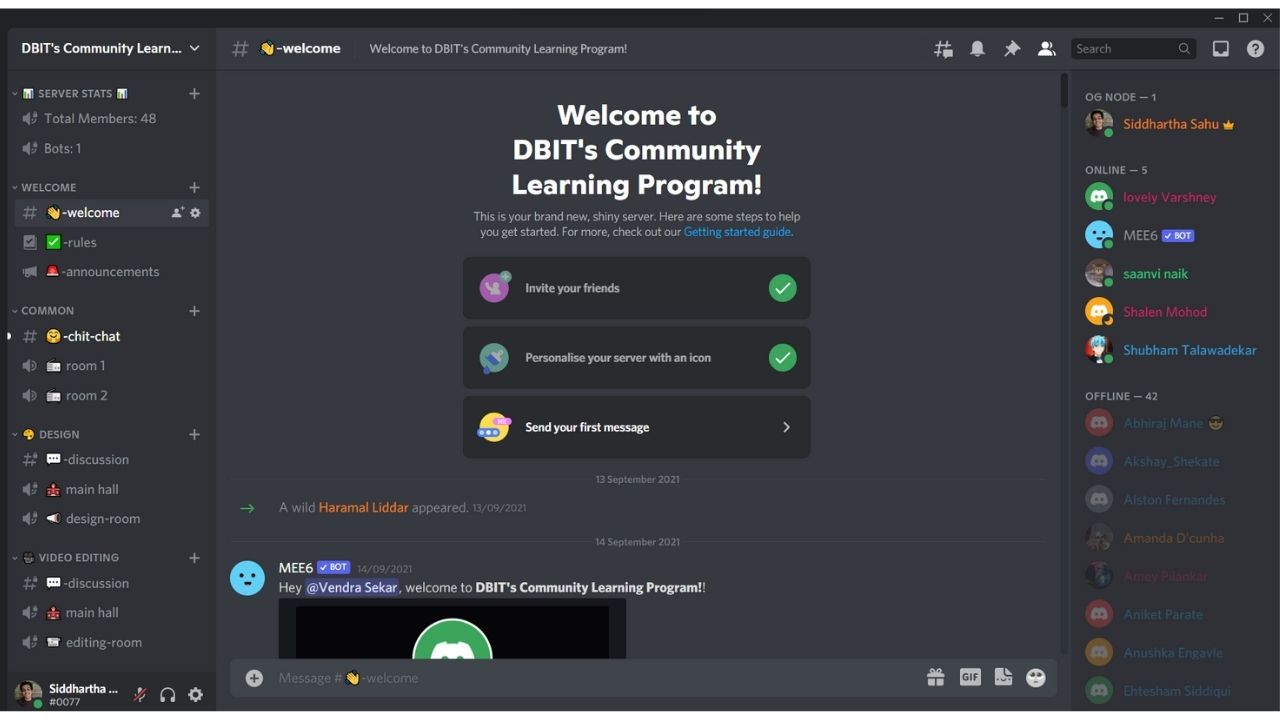This screenshot has width=1280, height=720.
Task: Add channel to SERVER STATS category
Action: pyautogui.click(x=194, y=93)
